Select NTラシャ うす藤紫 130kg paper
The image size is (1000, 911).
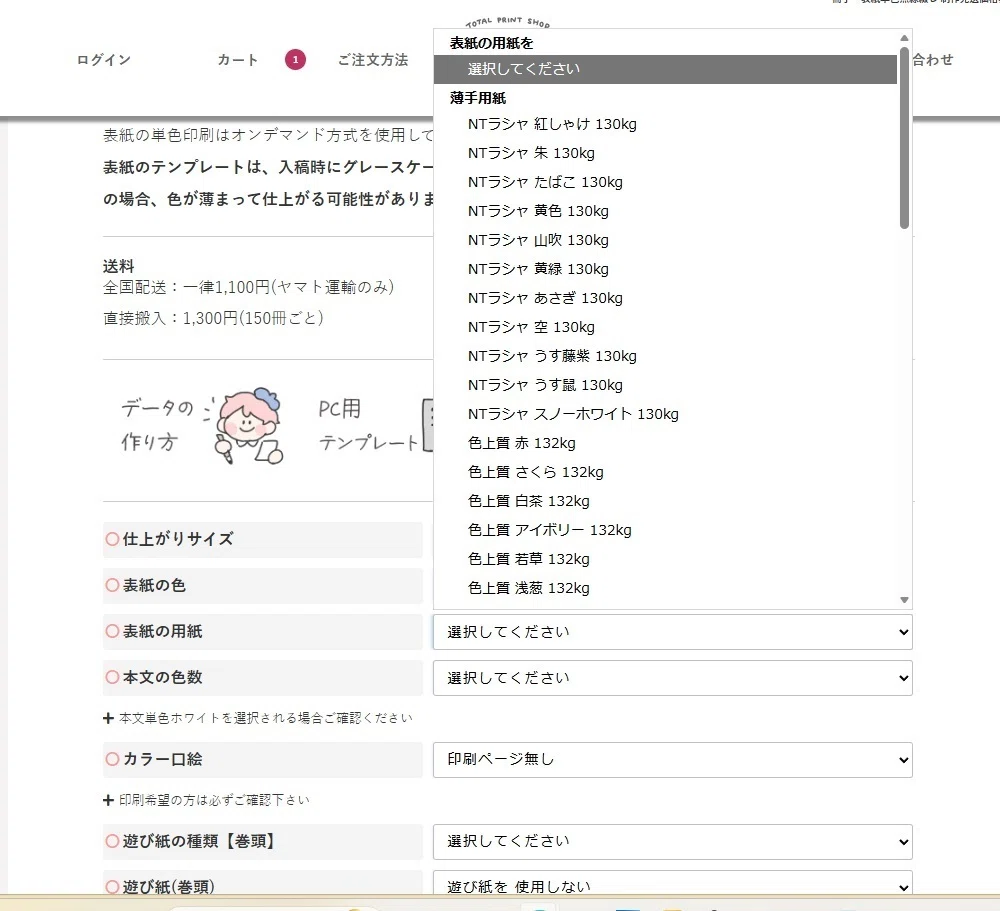[x=665, y=356]
